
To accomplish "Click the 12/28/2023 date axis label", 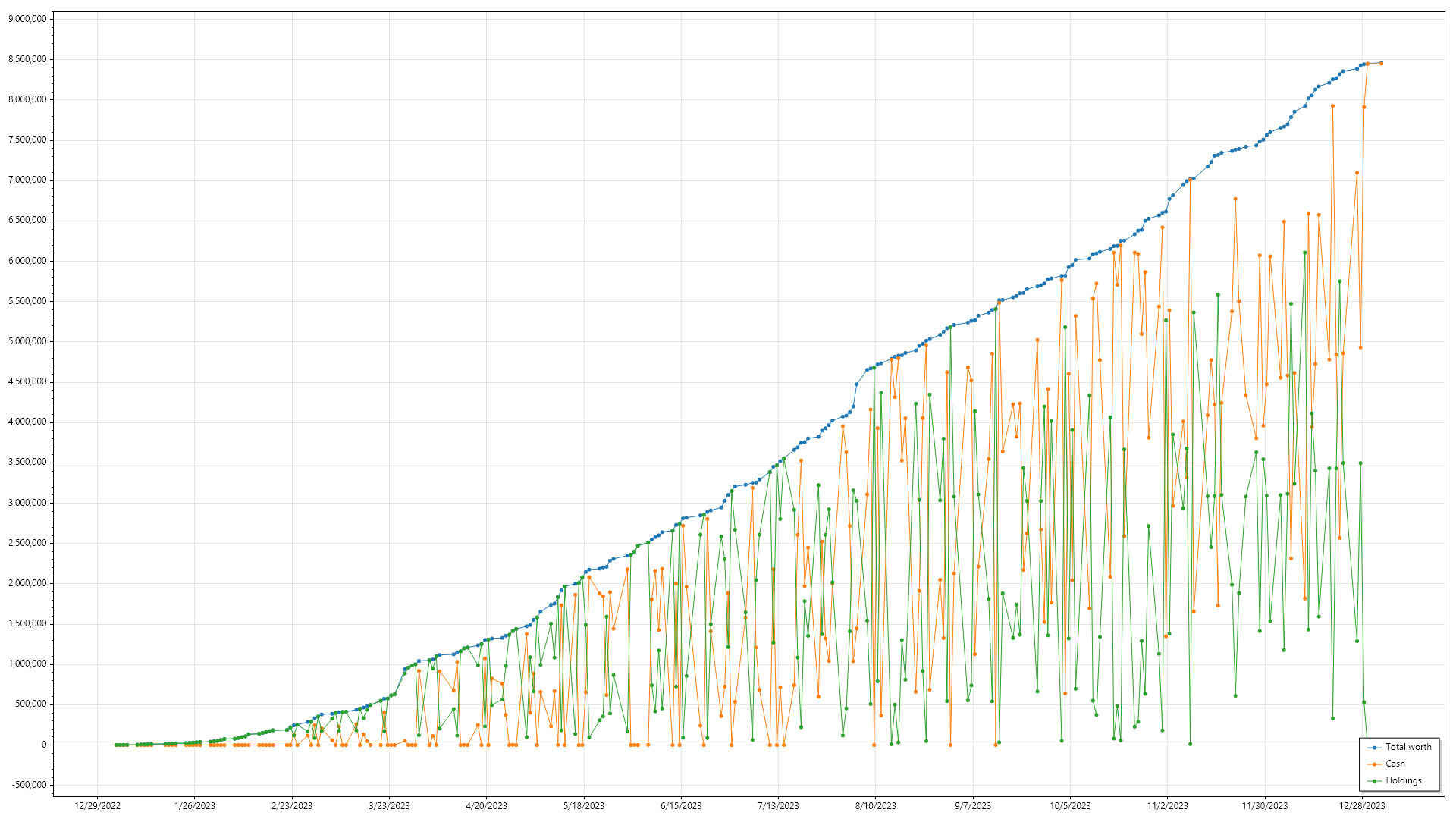I will tap(1362, 806).
